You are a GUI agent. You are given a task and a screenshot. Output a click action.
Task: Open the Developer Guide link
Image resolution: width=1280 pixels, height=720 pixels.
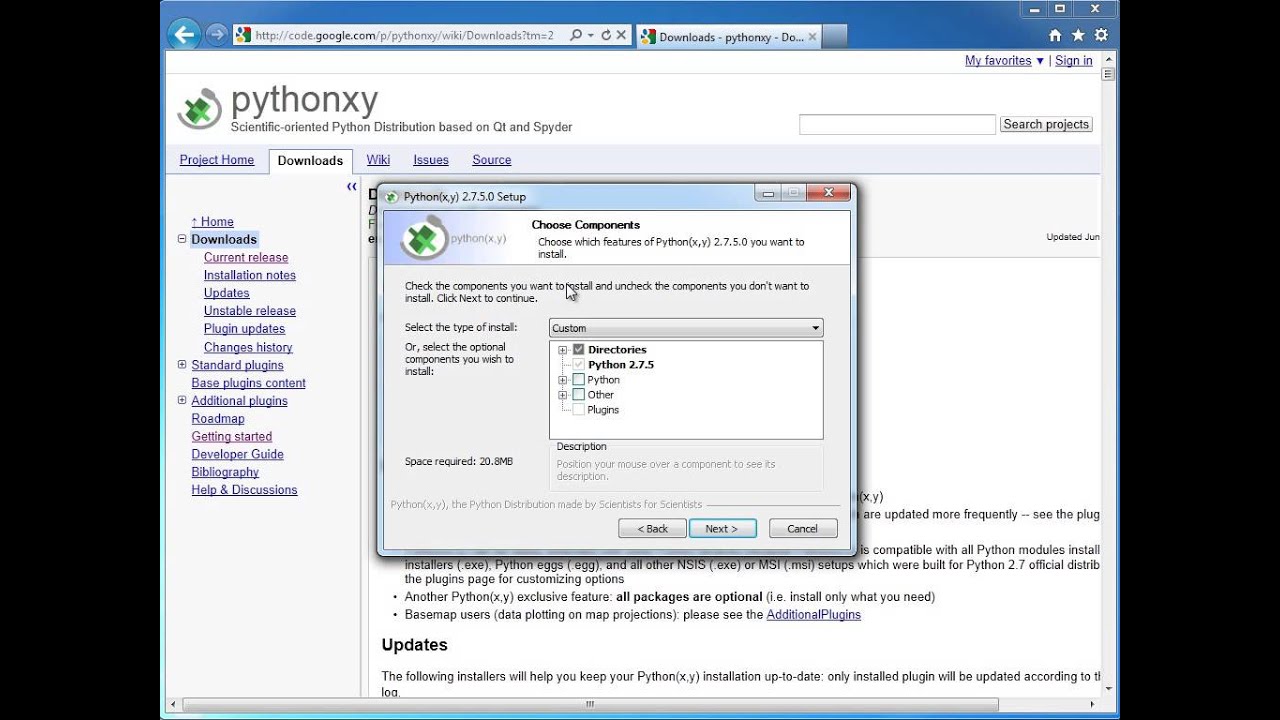[238, 454]
